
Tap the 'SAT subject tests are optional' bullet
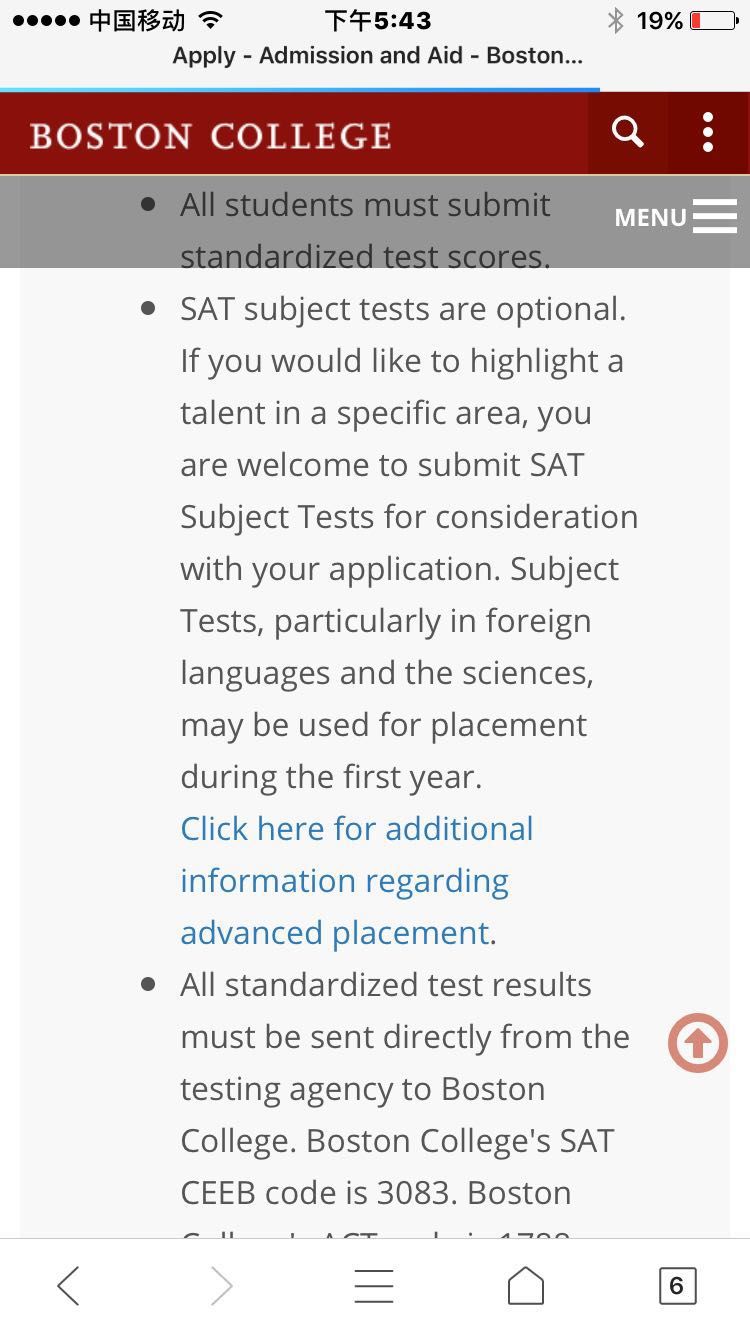pos(403,309)
